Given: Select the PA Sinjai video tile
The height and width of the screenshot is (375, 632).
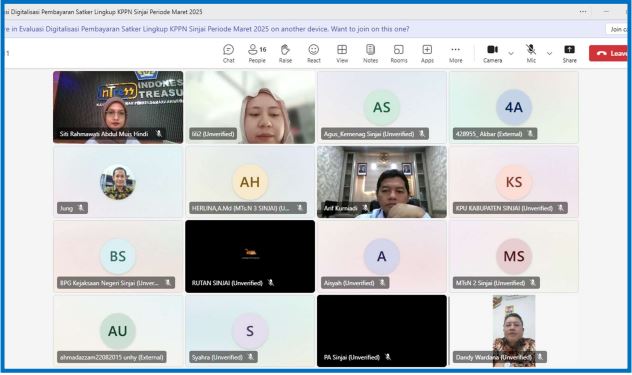Looking at the screenshot, I should (382, 331).
